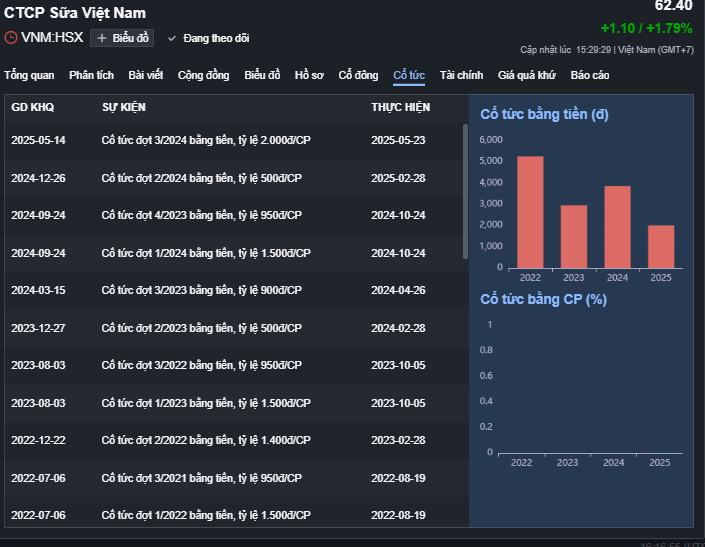Click the 2024 cash dividend bar
The image size is (705, 547).
tap(617, 227)
